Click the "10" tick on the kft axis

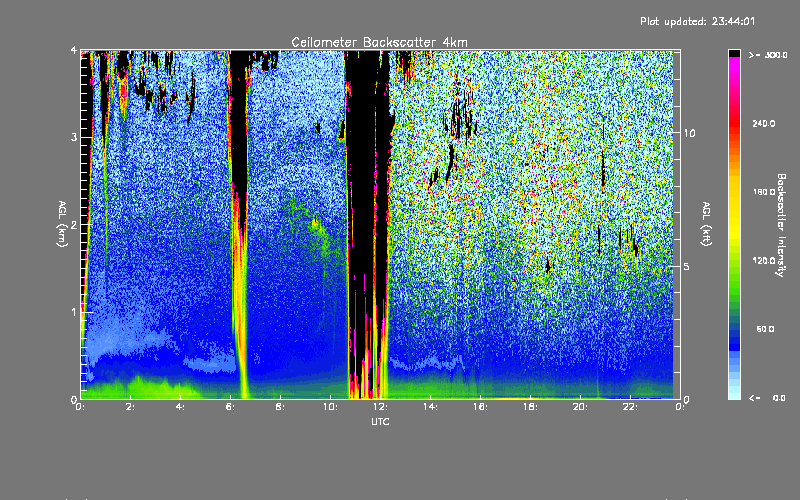click(689, 133)
